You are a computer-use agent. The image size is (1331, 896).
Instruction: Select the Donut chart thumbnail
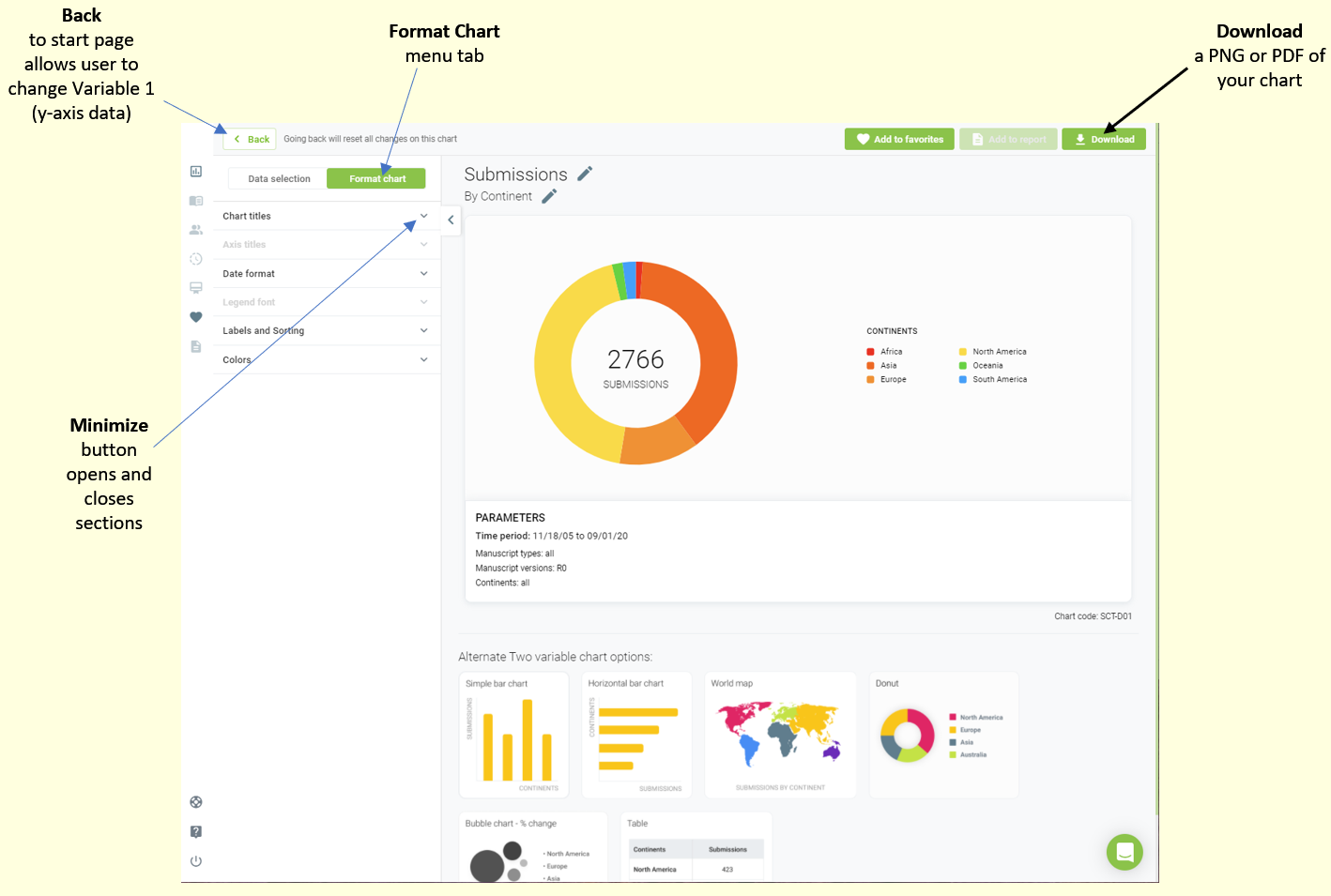point(943,735)
